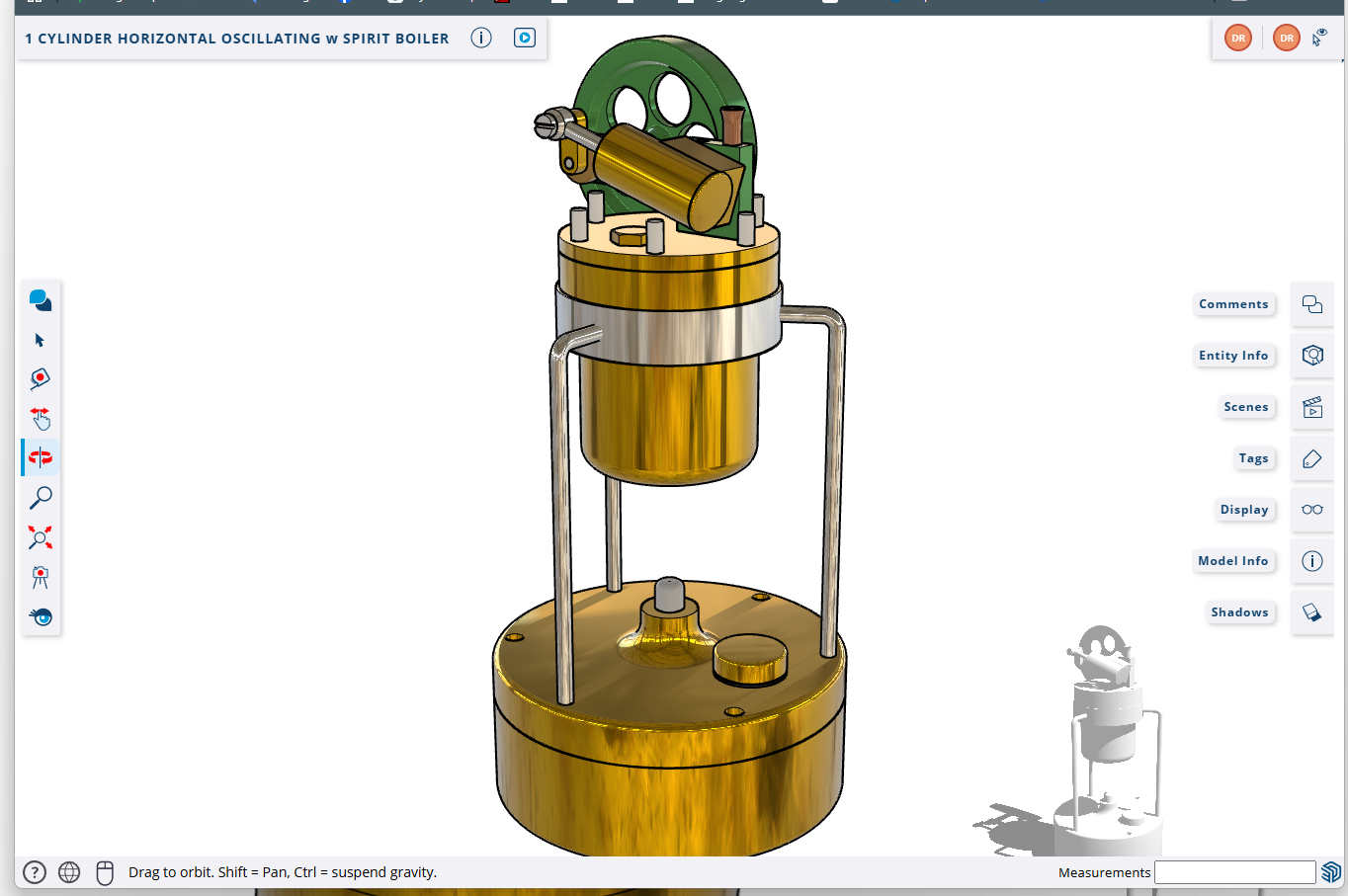1348x896 pixels.
Task: Select the Position Camera tool
Action: click(41, 577)
